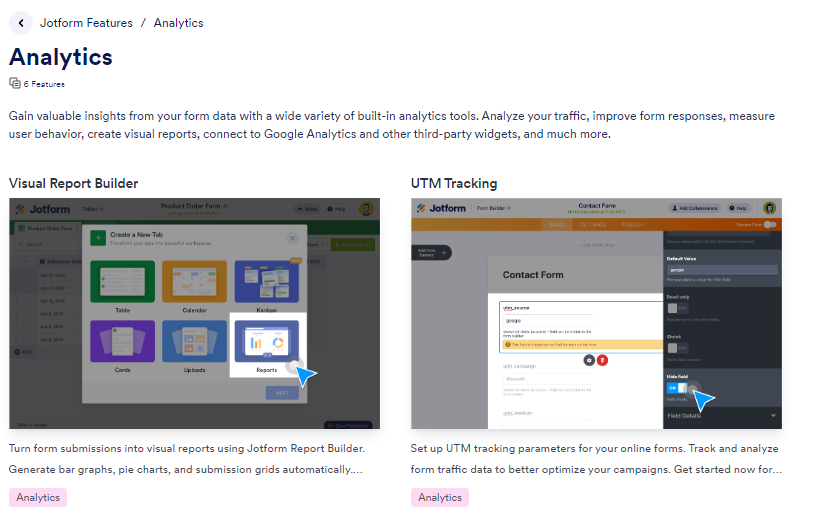Click the red trash icon on utm_source field
Image resolution: width=815 pixels, height=528 pixels.
[602, 359]
